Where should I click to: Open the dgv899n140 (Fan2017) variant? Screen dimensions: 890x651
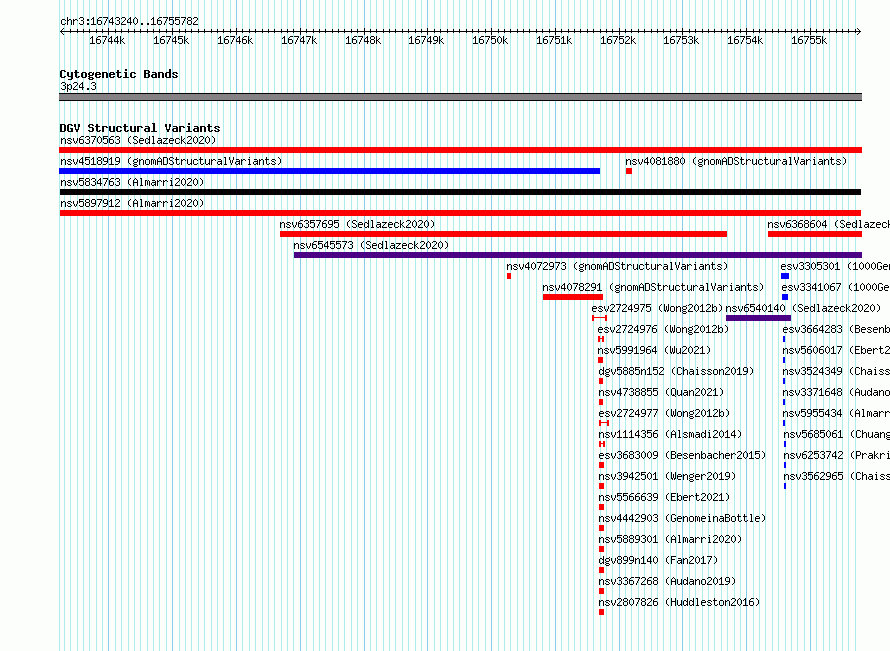(x=658, y=560)
